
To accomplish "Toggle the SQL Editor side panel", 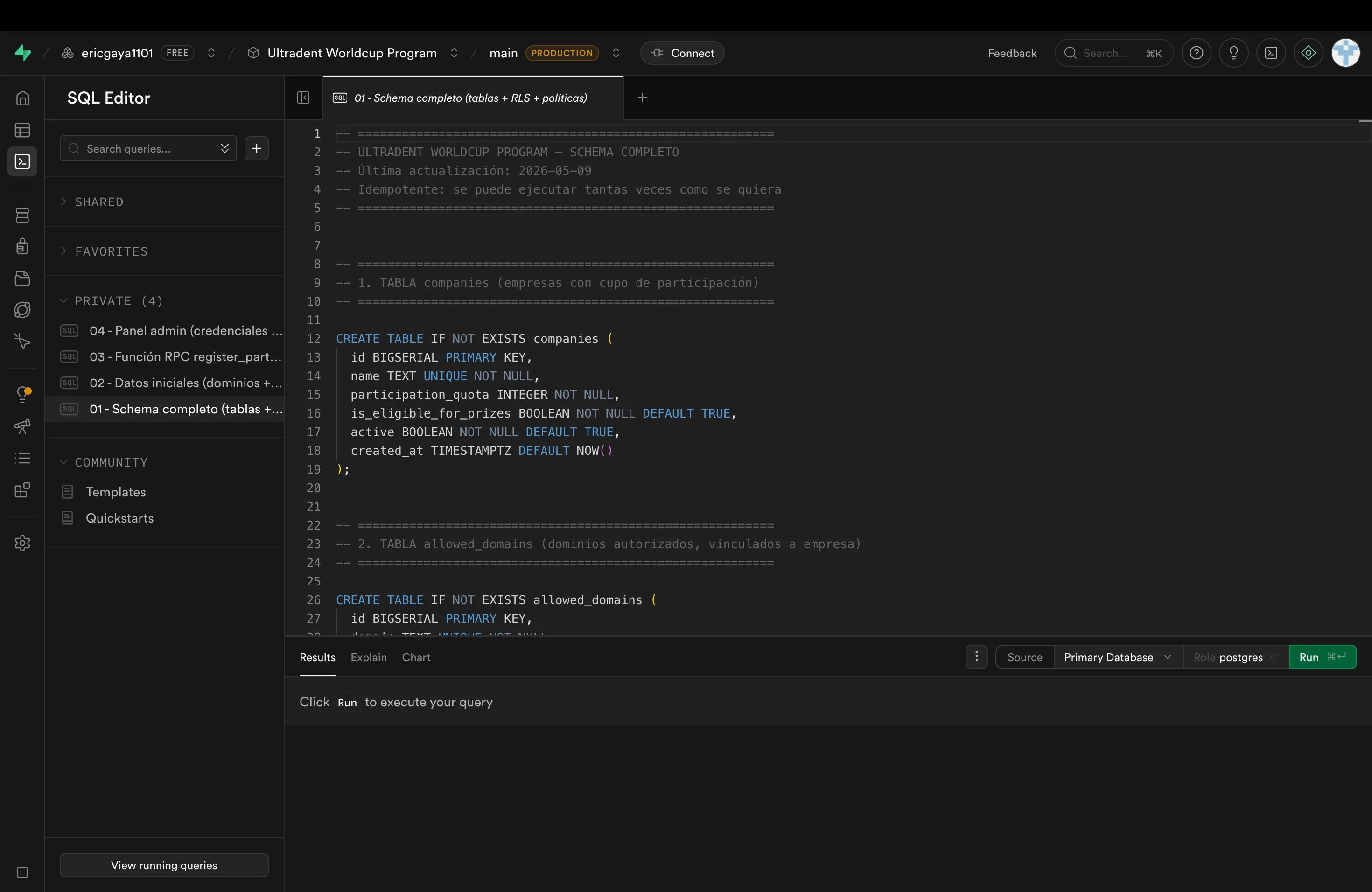I will 303,98.
